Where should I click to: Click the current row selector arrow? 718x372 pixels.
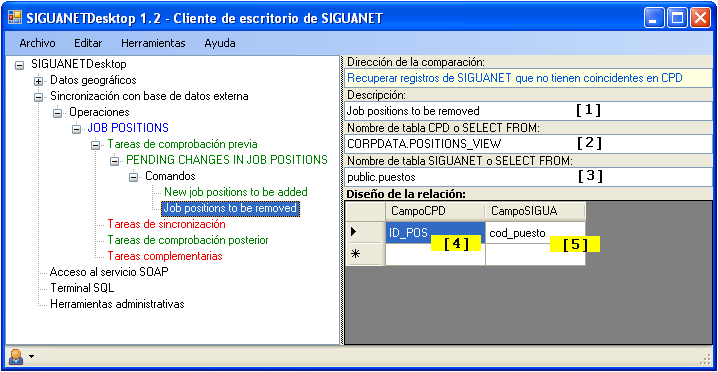pyautogui.click(x=365, y=232)
